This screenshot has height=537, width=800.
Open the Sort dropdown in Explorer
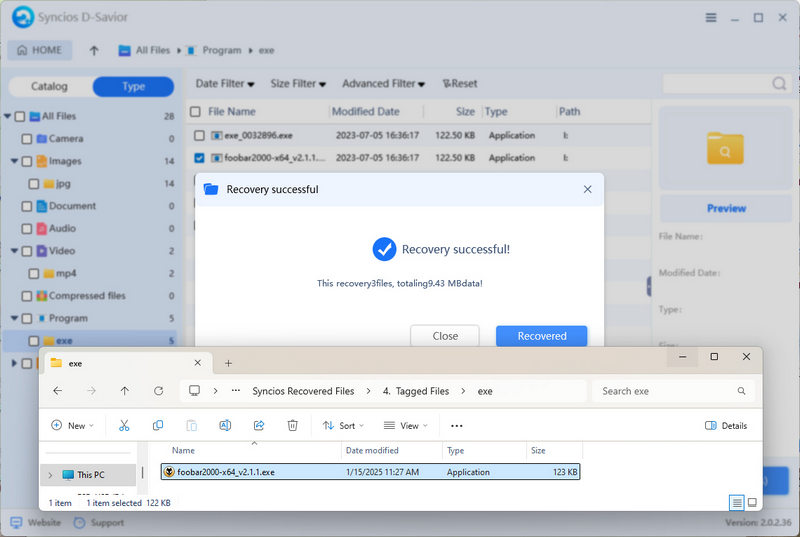pos(343,425)
